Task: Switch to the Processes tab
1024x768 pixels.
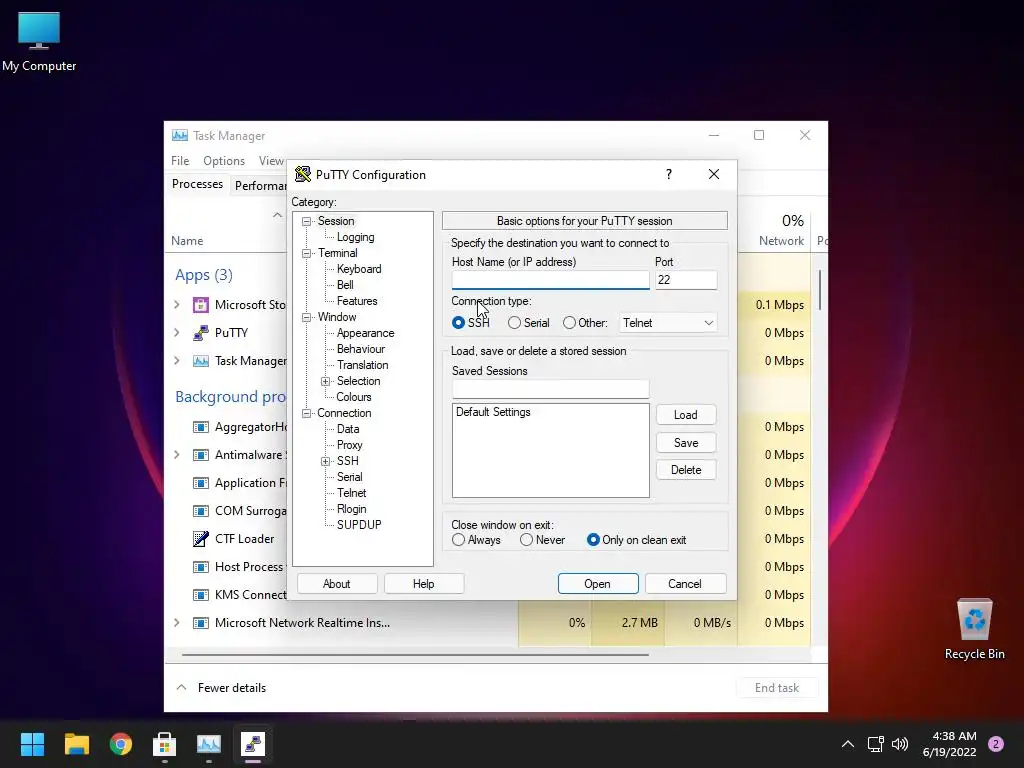Action: tap(197, 184)
